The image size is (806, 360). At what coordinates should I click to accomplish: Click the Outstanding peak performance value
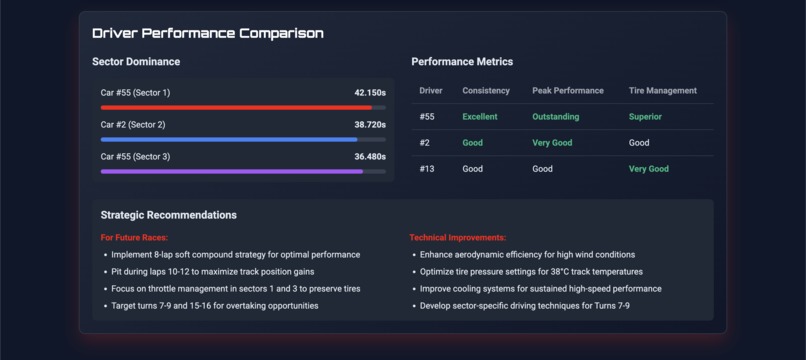(x=556, y=117)
